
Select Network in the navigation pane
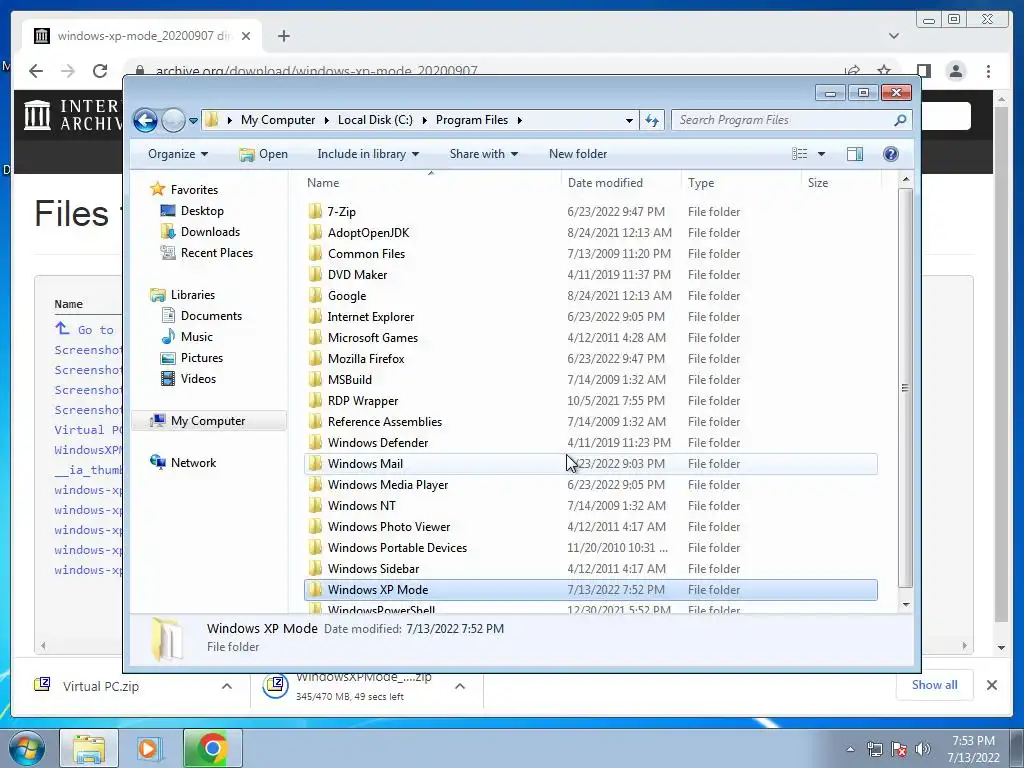tap(193, 463)
